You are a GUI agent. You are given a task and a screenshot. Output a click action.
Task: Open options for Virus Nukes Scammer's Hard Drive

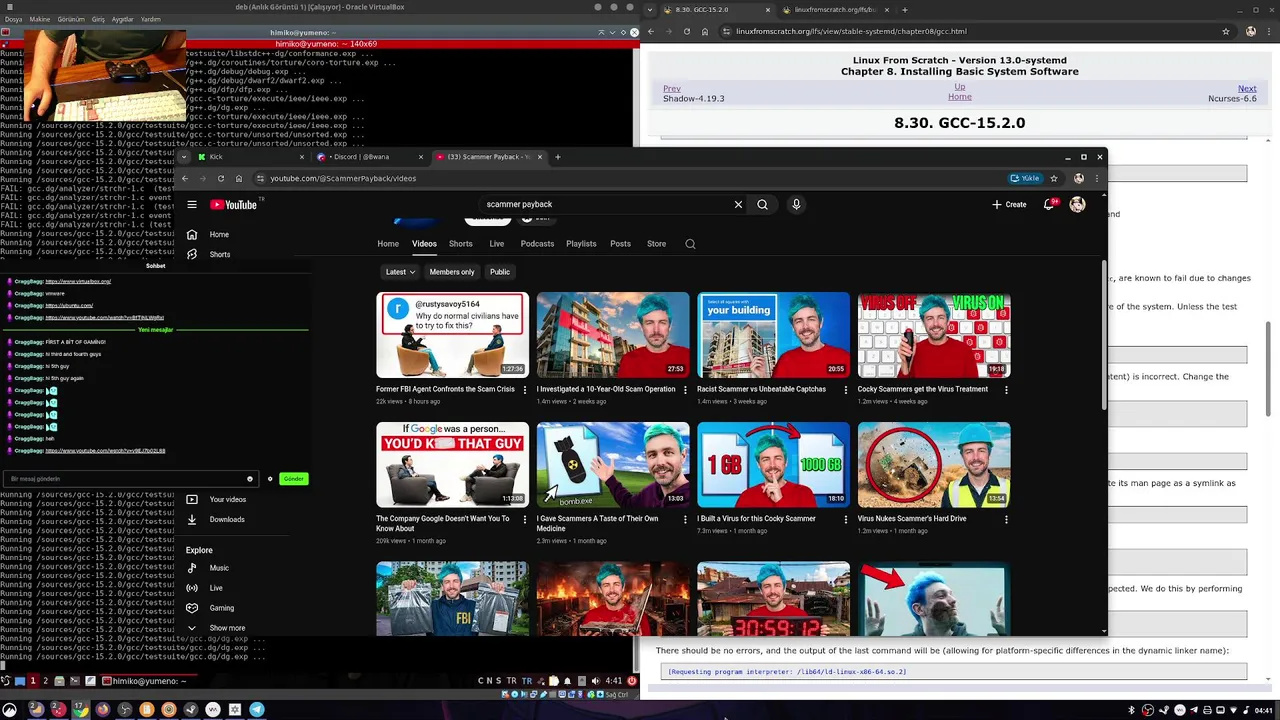(1006, 519)
